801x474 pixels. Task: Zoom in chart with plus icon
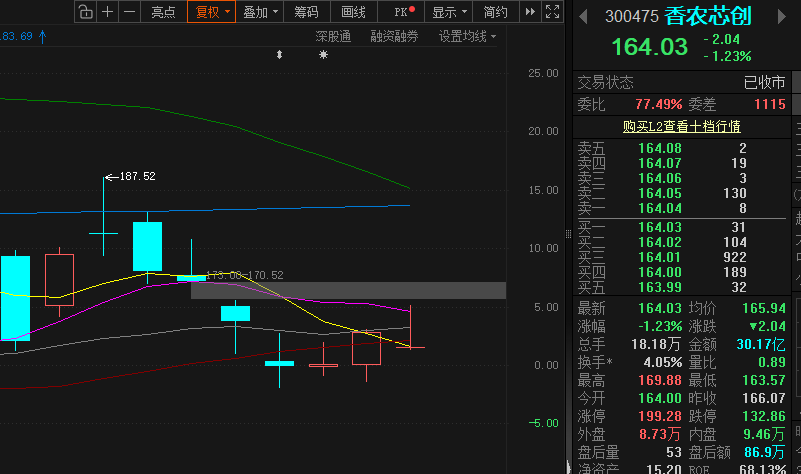pyautogui.click(x=107, y=12)
